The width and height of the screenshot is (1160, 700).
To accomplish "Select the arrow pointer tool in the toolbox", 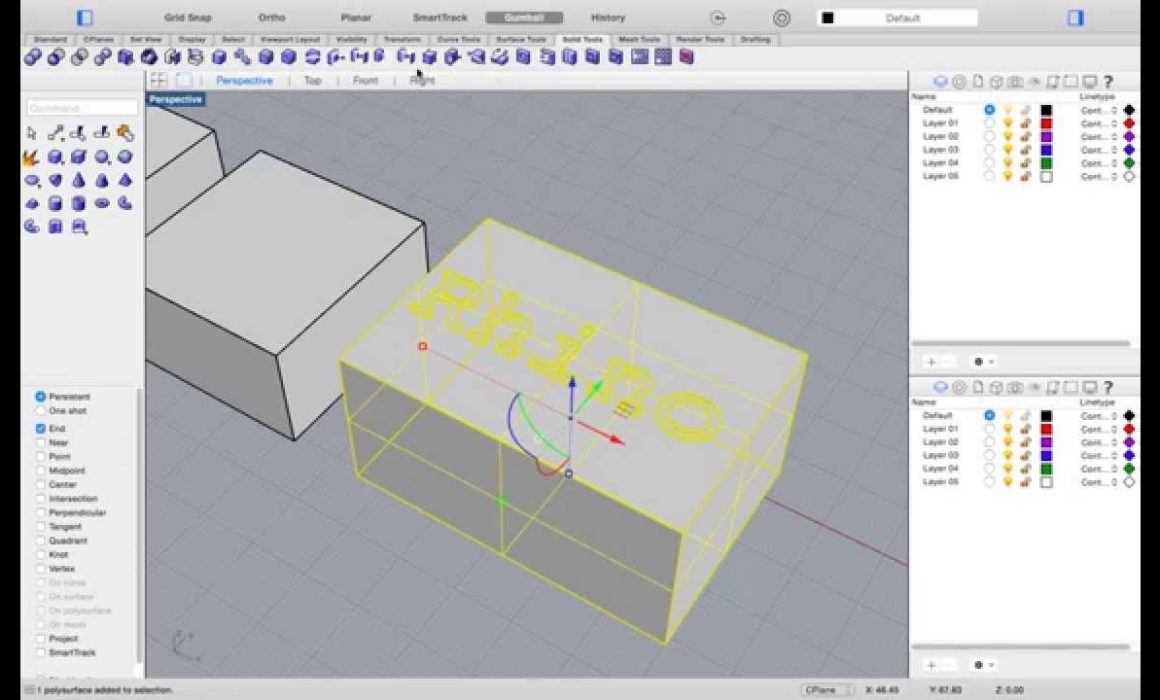I will pos(31,133).
